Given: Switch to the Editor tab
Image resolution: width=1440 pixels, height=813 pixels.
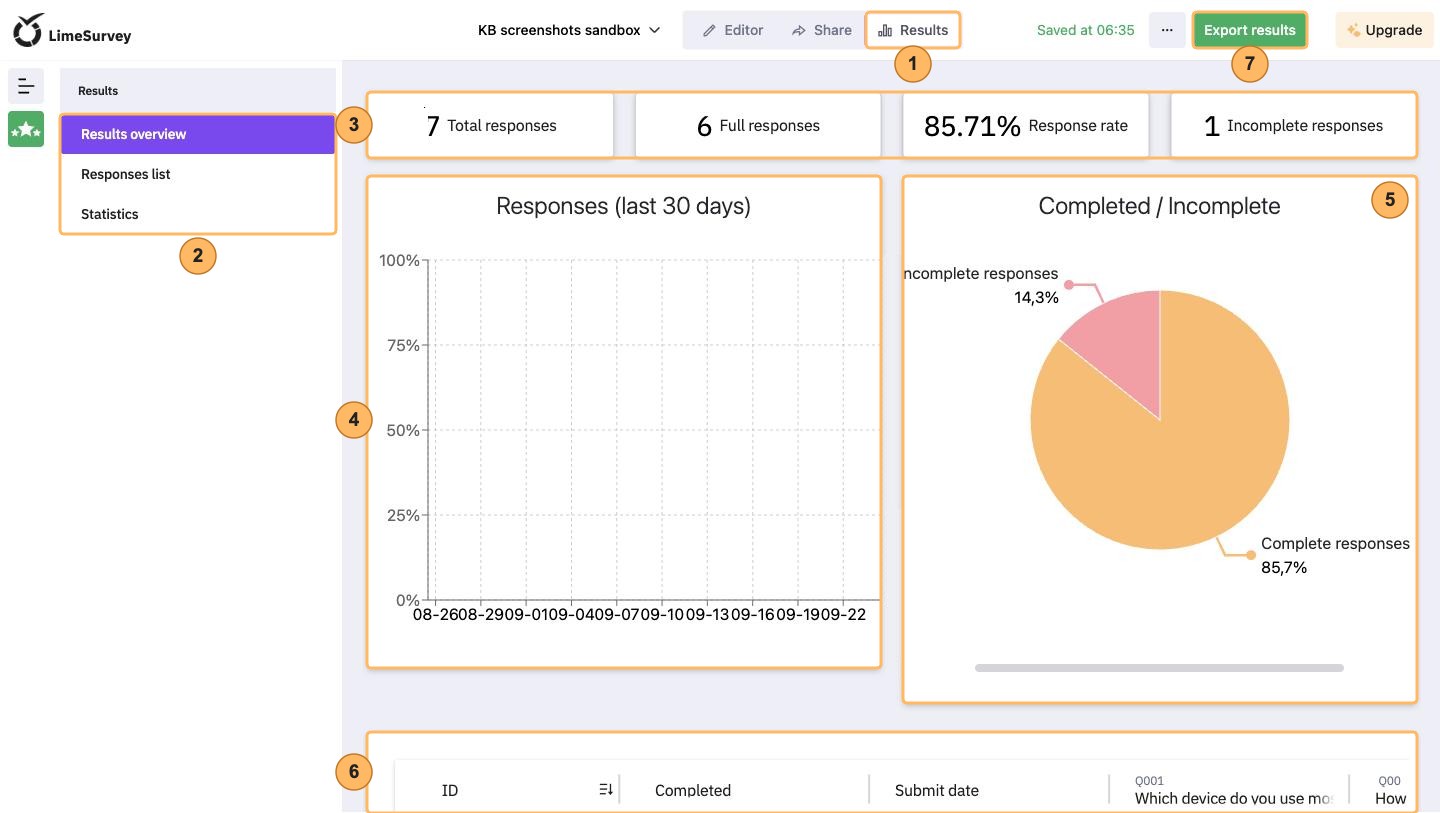Looking at the screenshot, I should point(733,30).
